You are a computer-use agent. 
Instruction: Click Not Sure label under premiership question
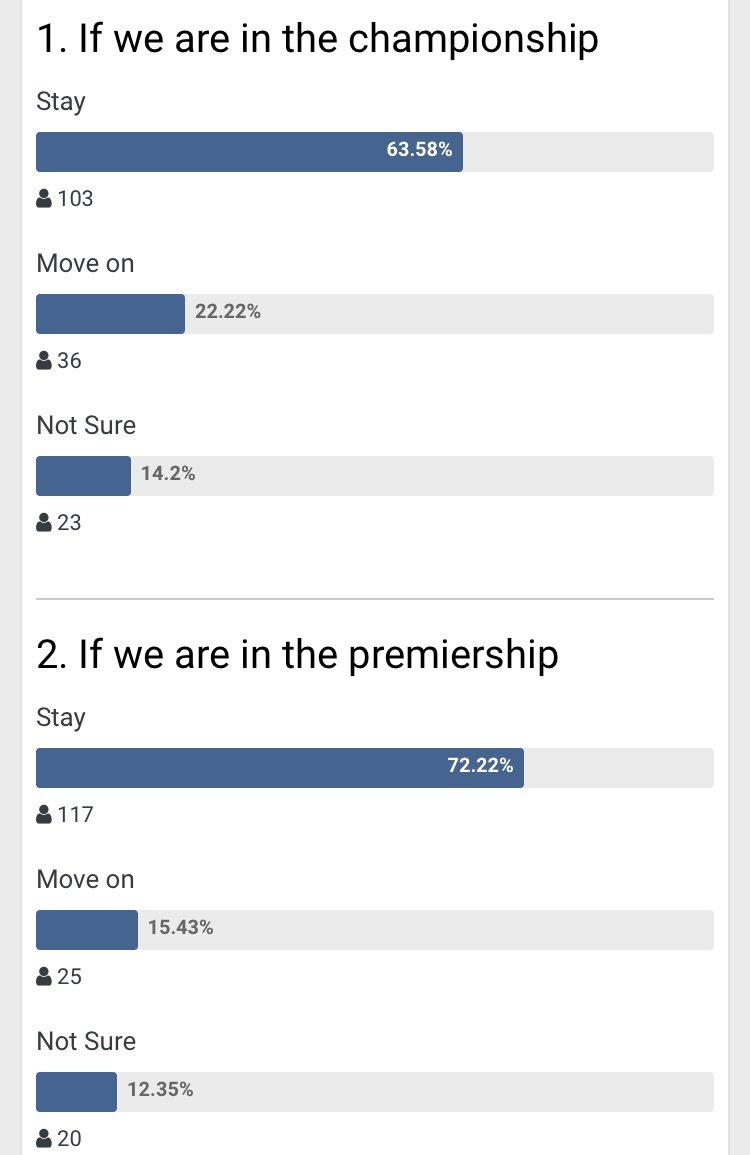click(x=86, y=1041)
